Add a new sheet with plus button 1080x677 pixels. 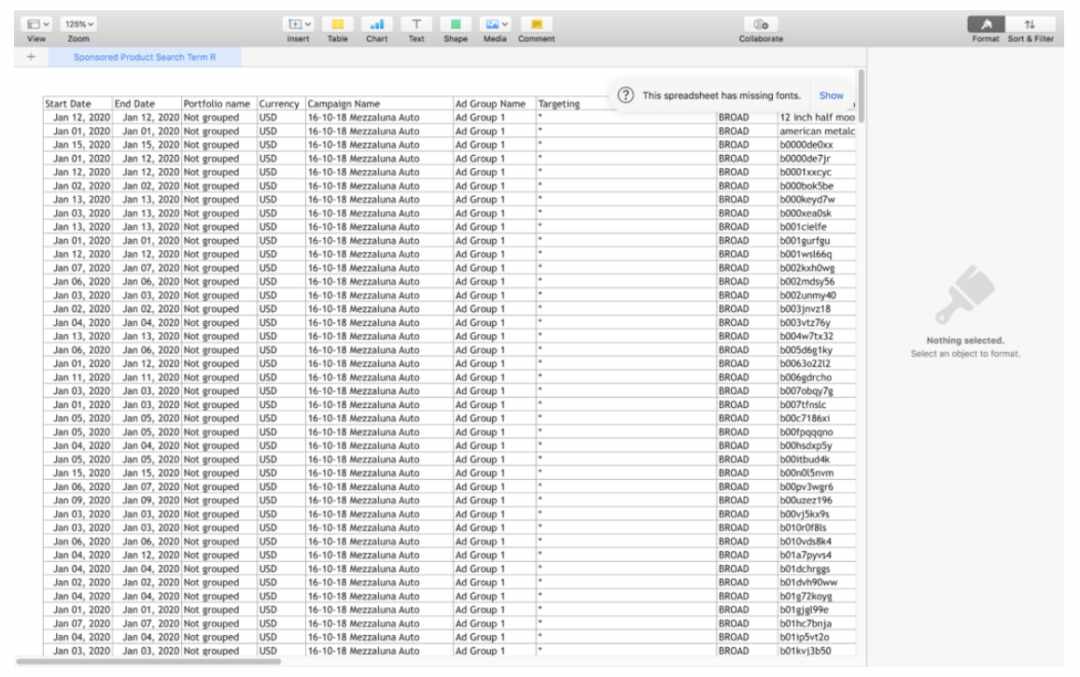pyautogui.click(x=31, y=56)
